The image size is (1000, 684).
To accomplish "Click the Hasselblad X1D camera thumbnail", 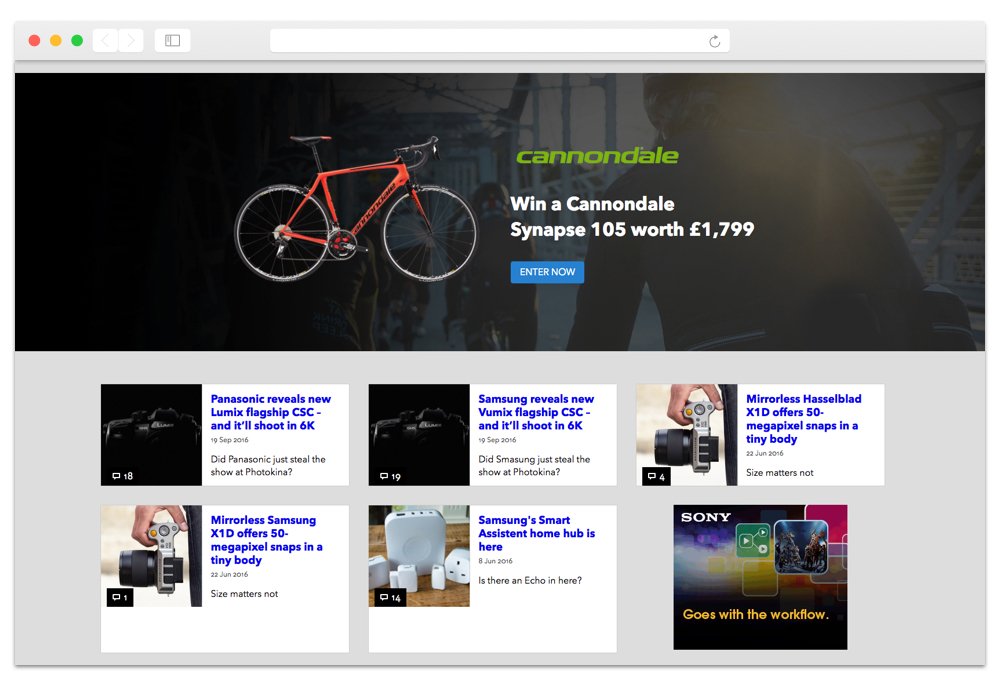I will click(x=687, y=435).
